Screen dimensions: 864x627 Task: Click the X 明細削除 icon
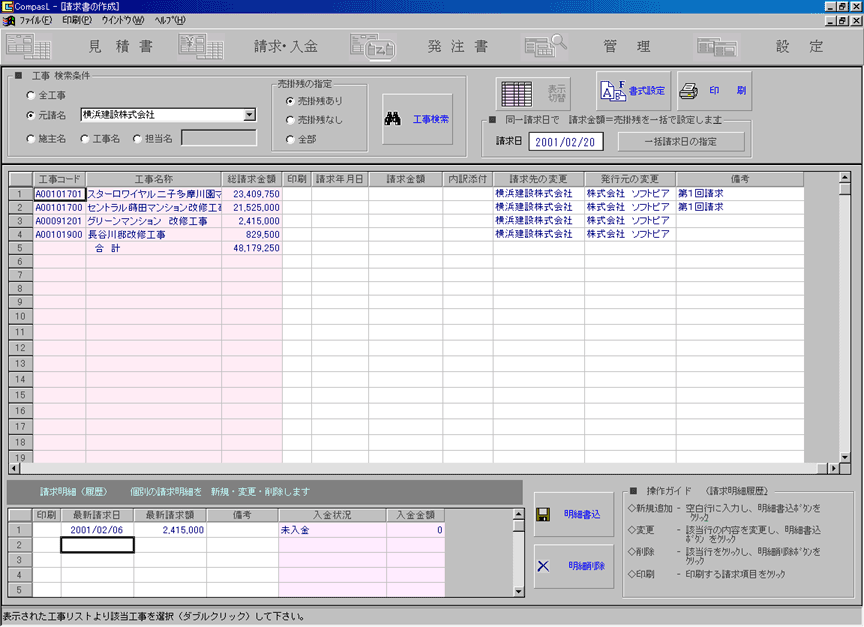(x=543, y=566)
